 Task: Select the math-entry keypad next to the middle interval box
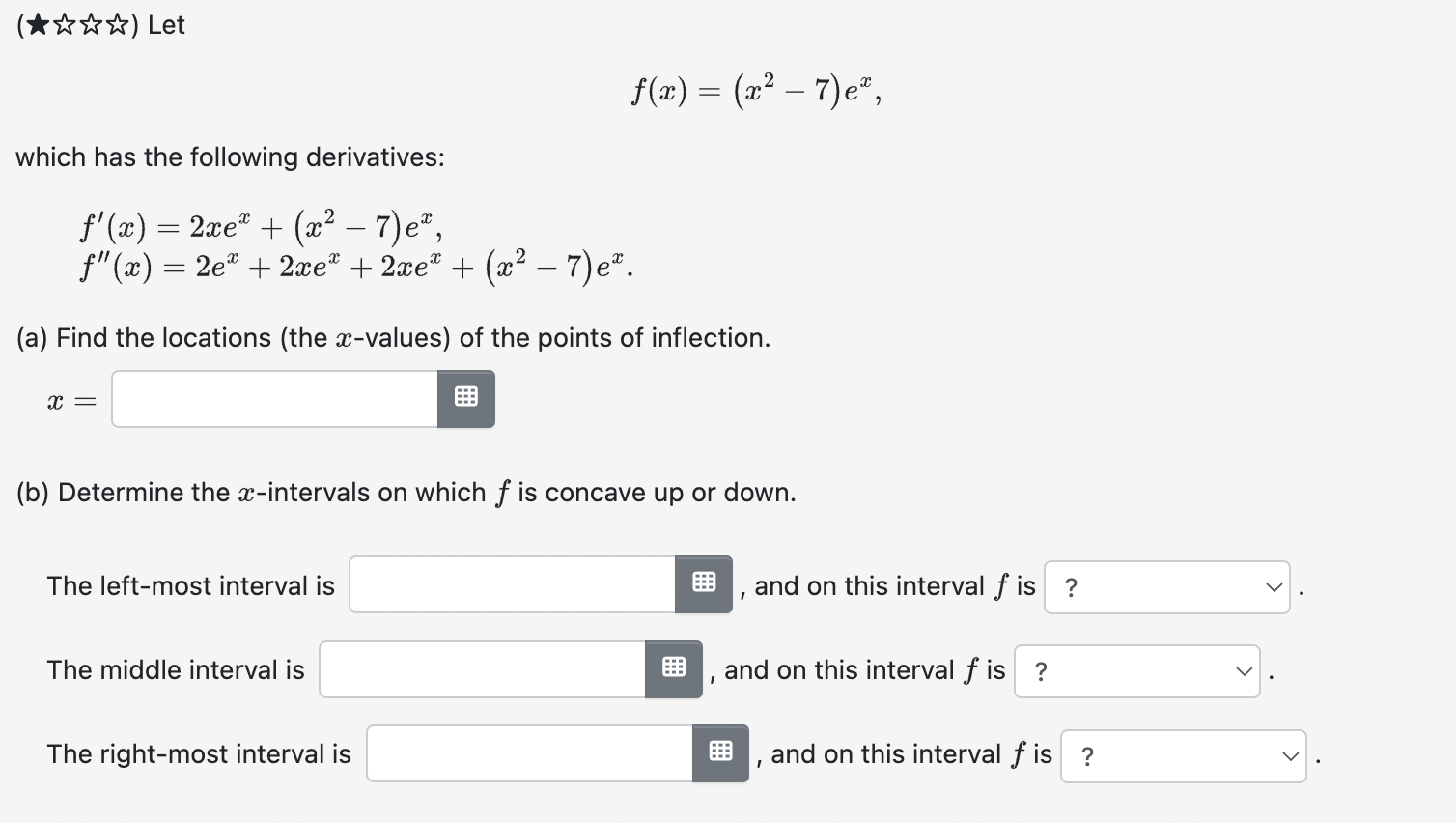(x=673, y=667)
